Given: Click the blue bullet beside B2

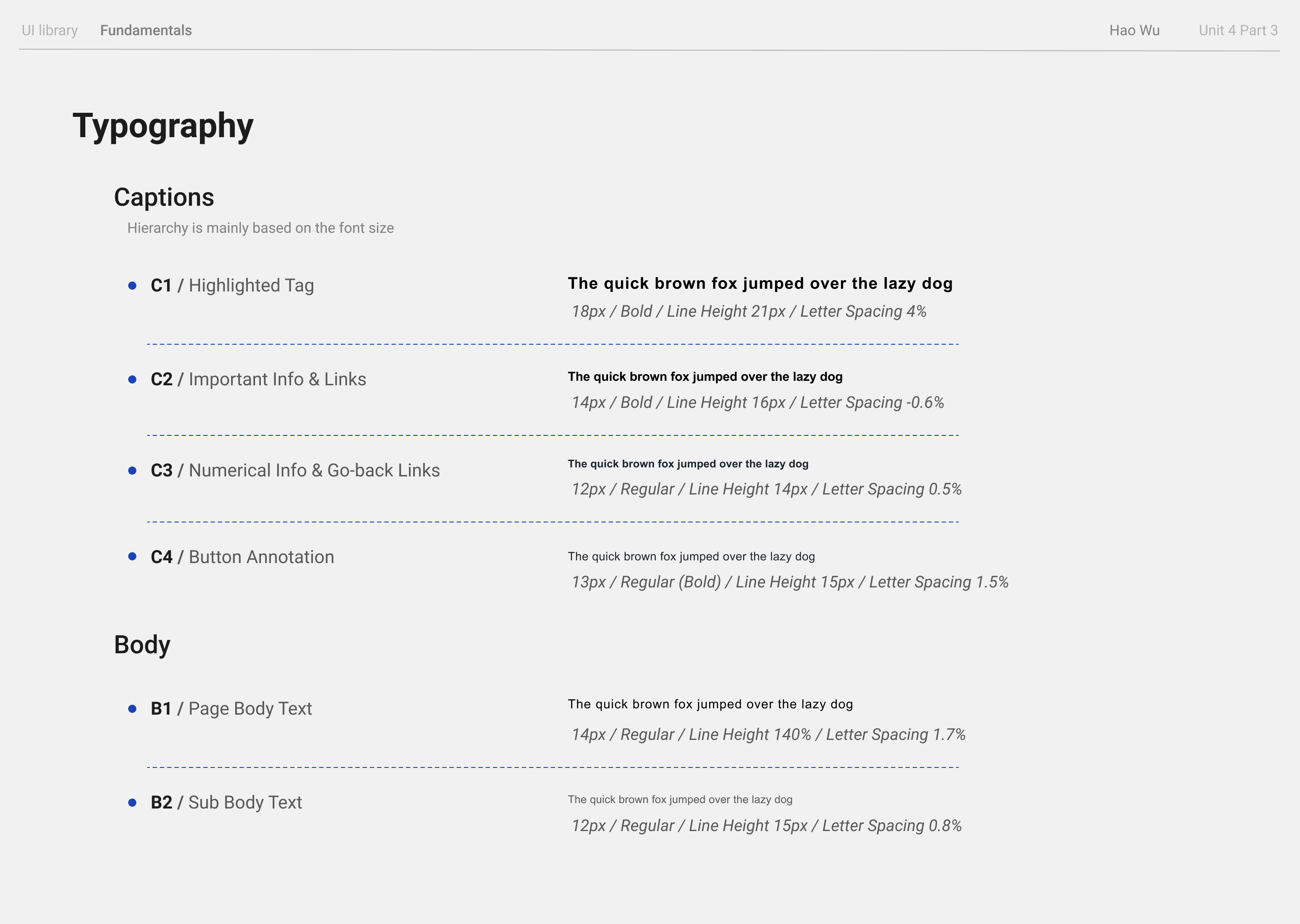Looking at the screenshot, I should (x=133, y=803).
